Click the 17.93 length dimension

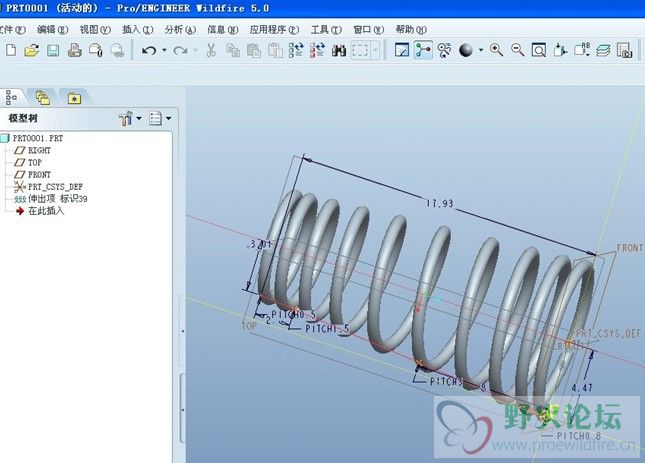click(439, 203)
